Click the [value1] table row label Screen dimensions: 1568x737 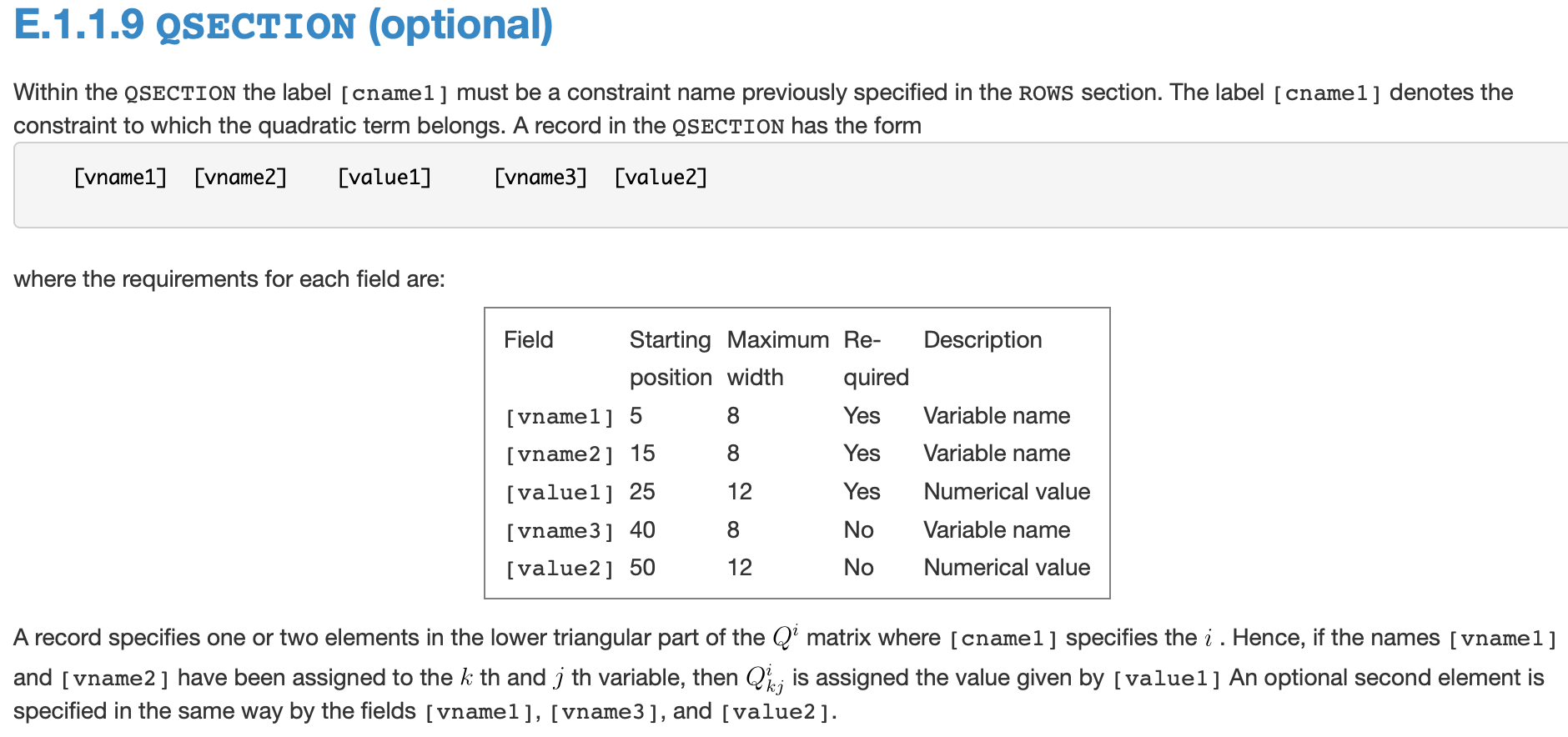click(x=559, y=493)
